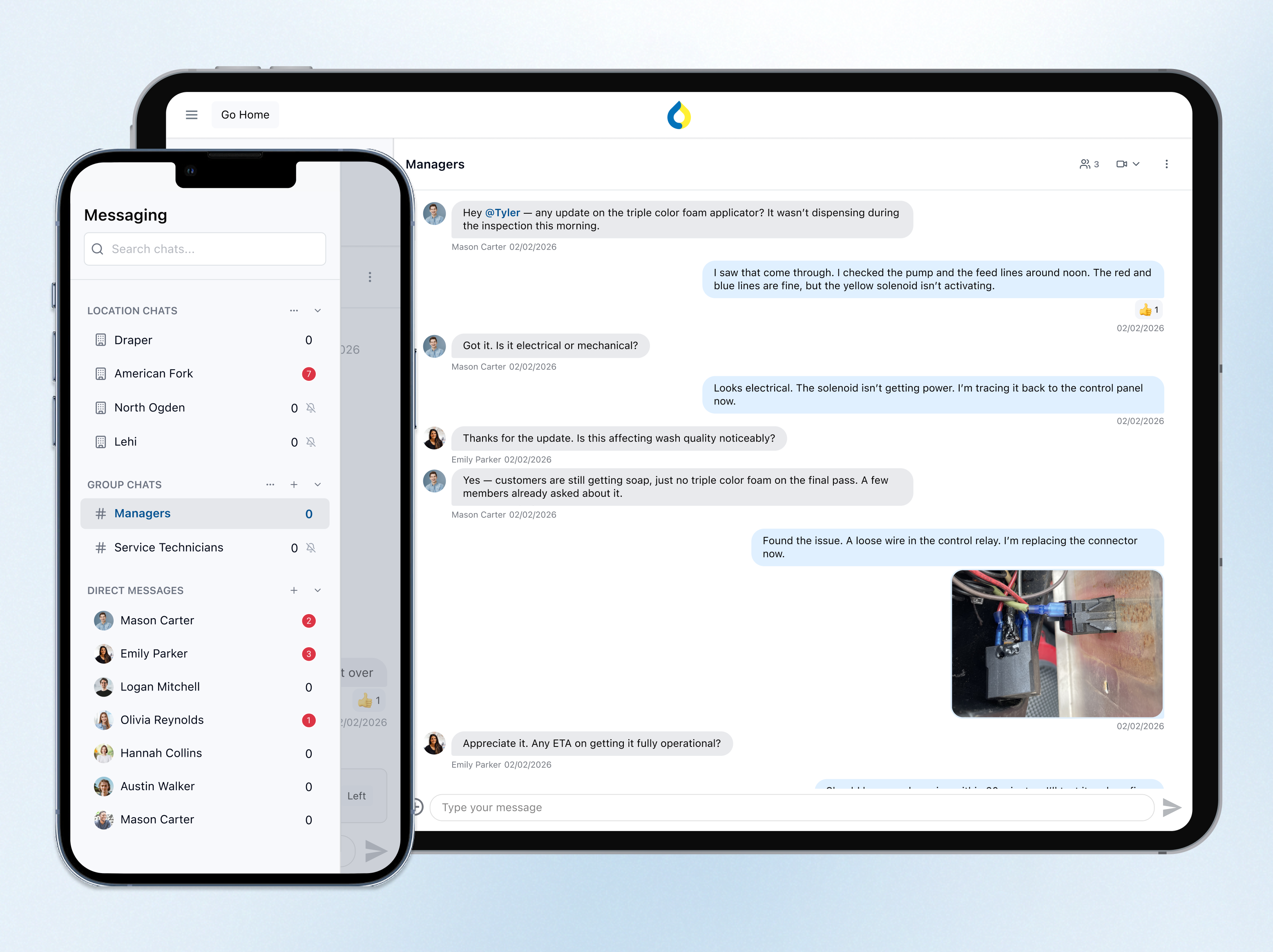Image resolution: width=1273 pixels, height=952 pixels.
Task: Open the wire connector photo attachment
Action: click(1057, 644)
